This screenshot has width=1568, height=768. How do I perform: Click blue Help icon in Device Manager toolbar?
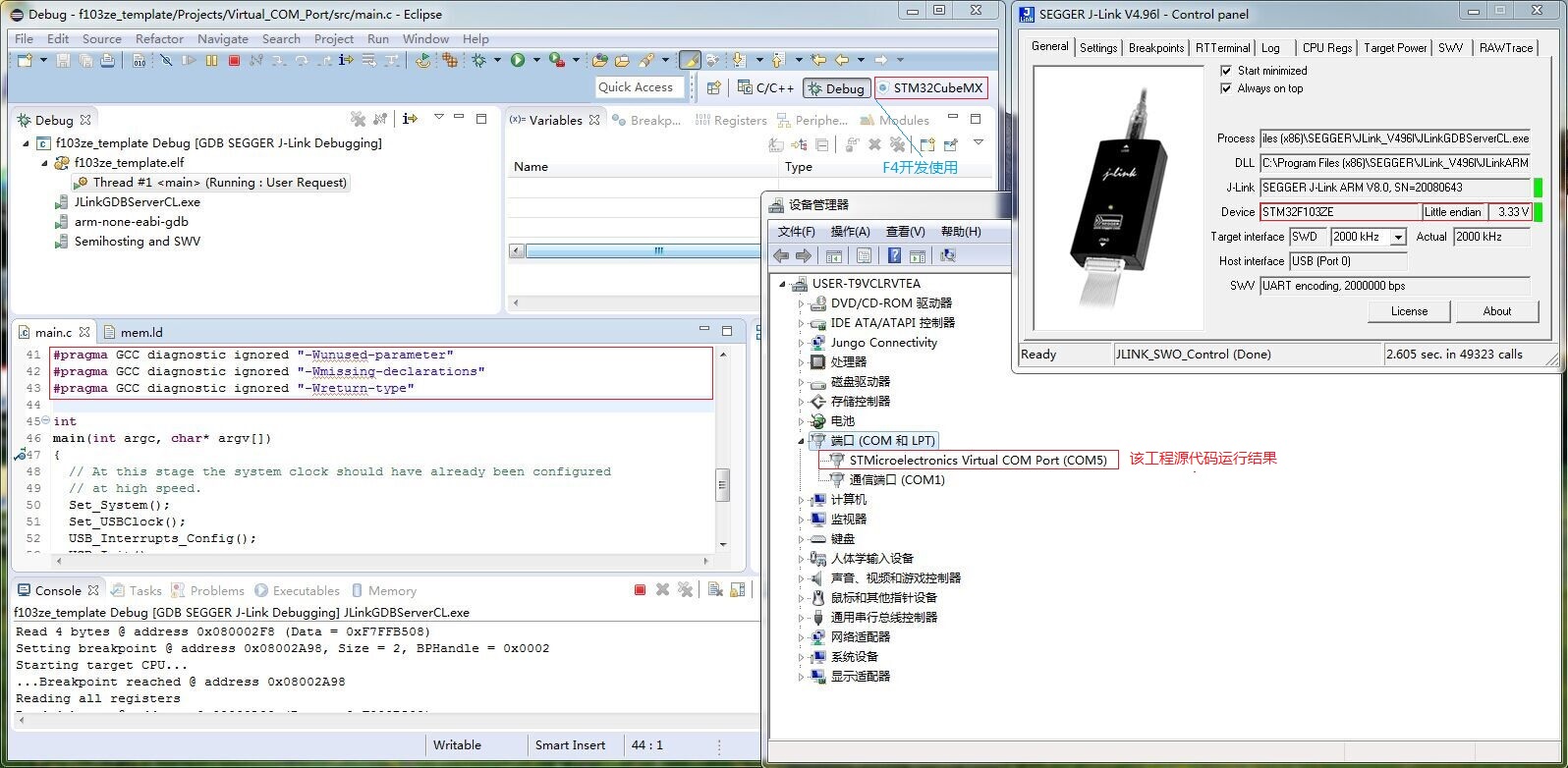click(x=894, y=256)
